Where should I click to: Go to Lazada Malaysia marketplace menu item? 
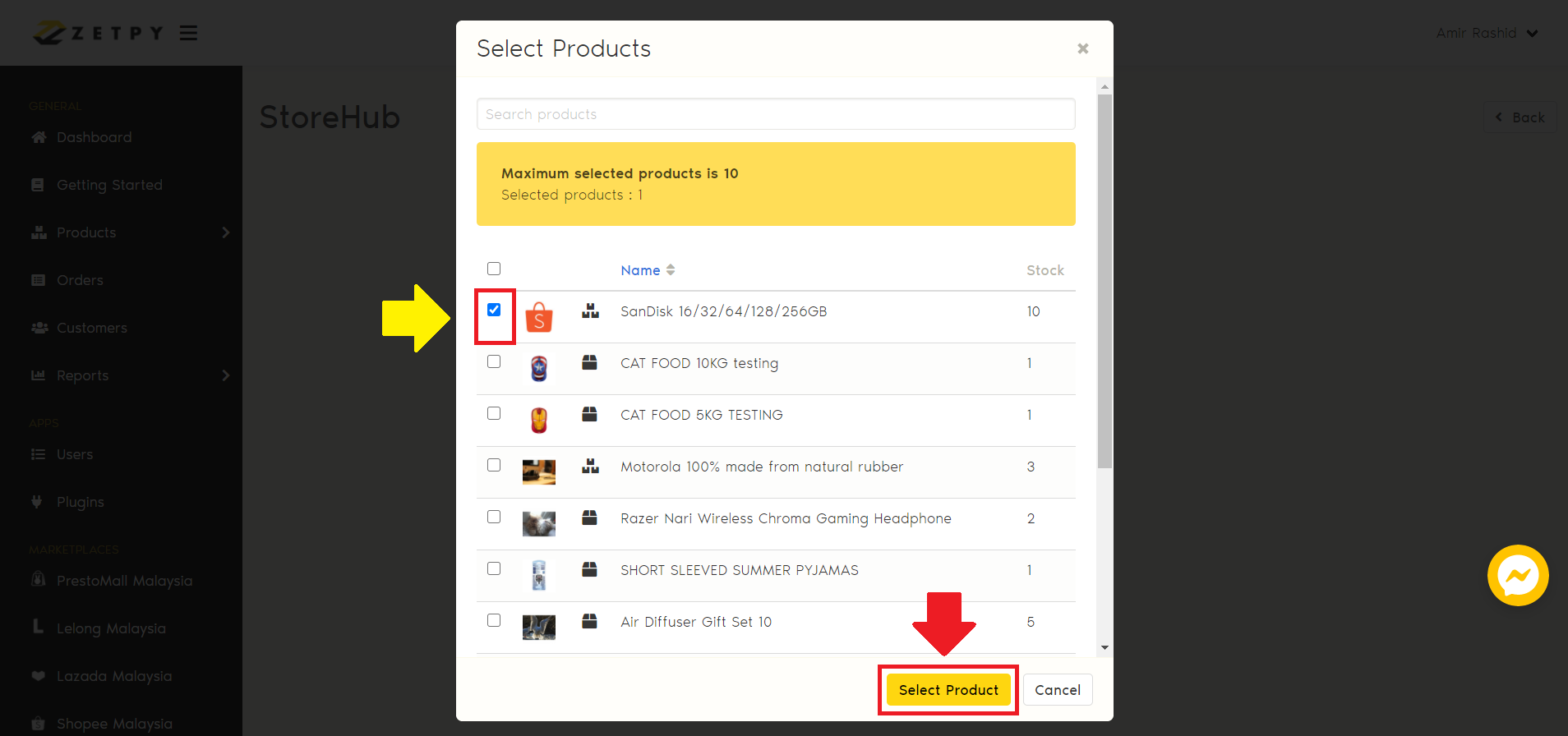tap(113, 676)
